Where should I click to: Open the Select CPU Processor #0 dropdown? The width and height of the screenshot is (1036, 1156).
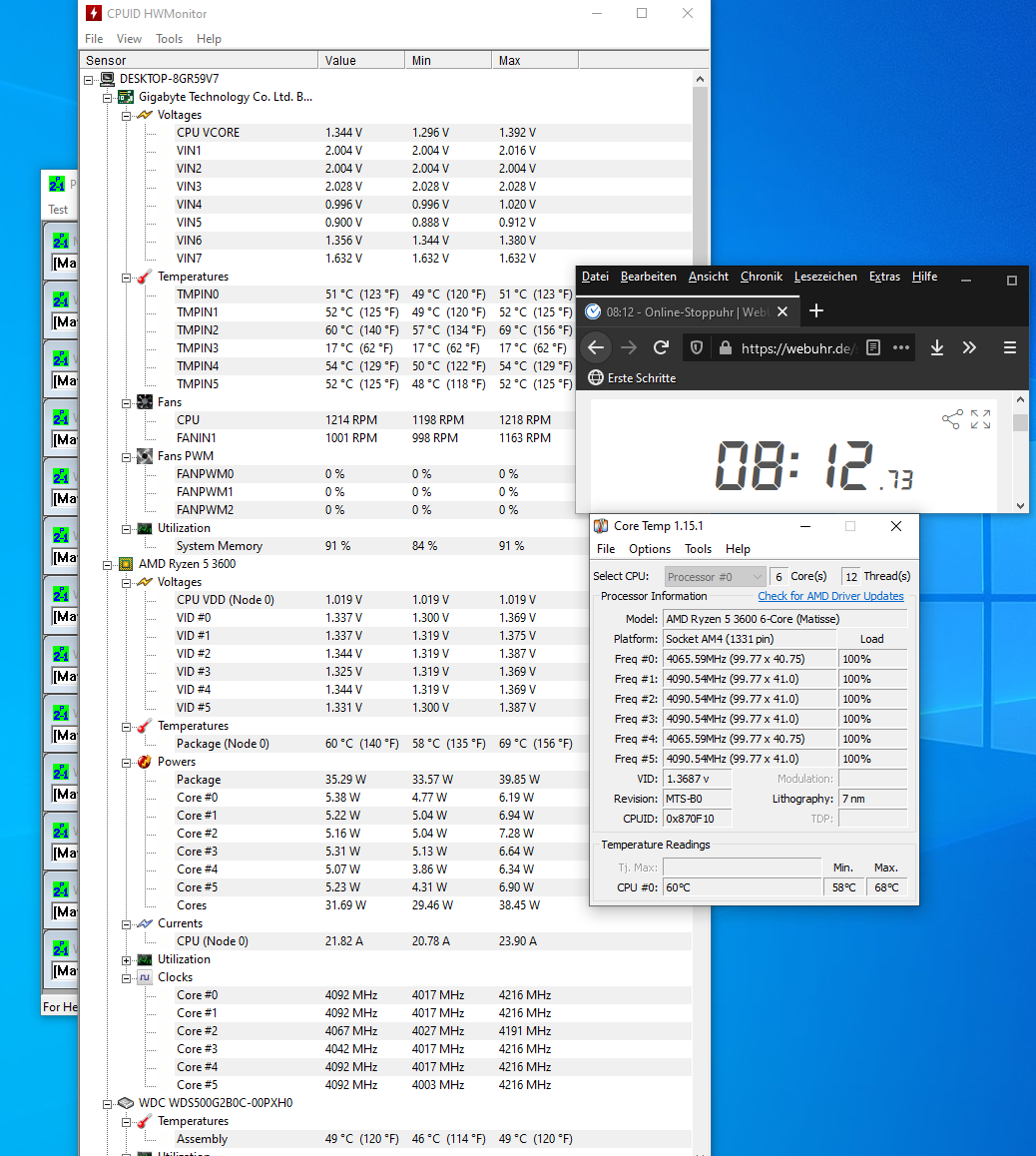point(714,577)
